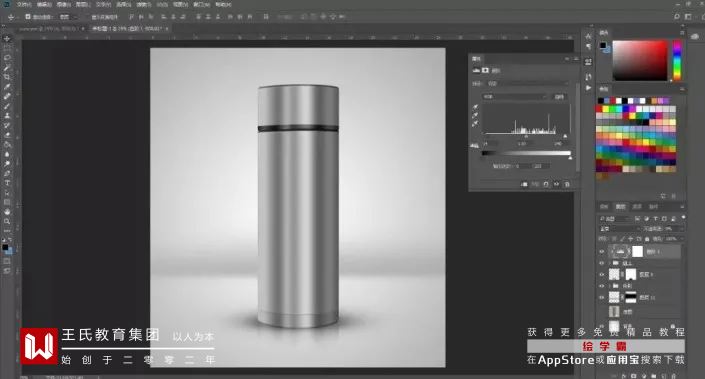Screen dimensions: 705x379
Task: Select the Move tool in the toolbar
Action: pyautogui.click(x=7, y=39)
